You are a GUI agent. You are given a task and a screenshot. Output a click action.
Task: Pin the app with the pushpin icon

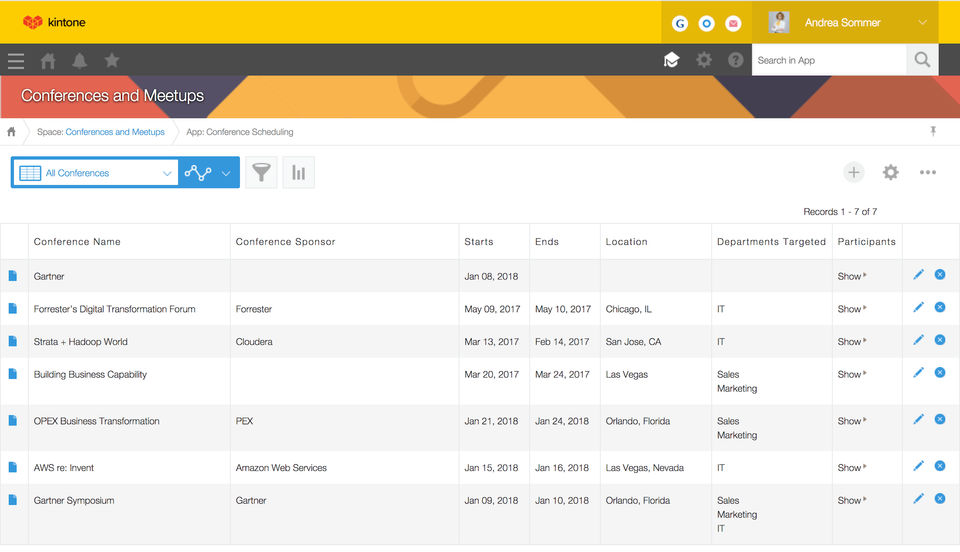click(933, 131)
